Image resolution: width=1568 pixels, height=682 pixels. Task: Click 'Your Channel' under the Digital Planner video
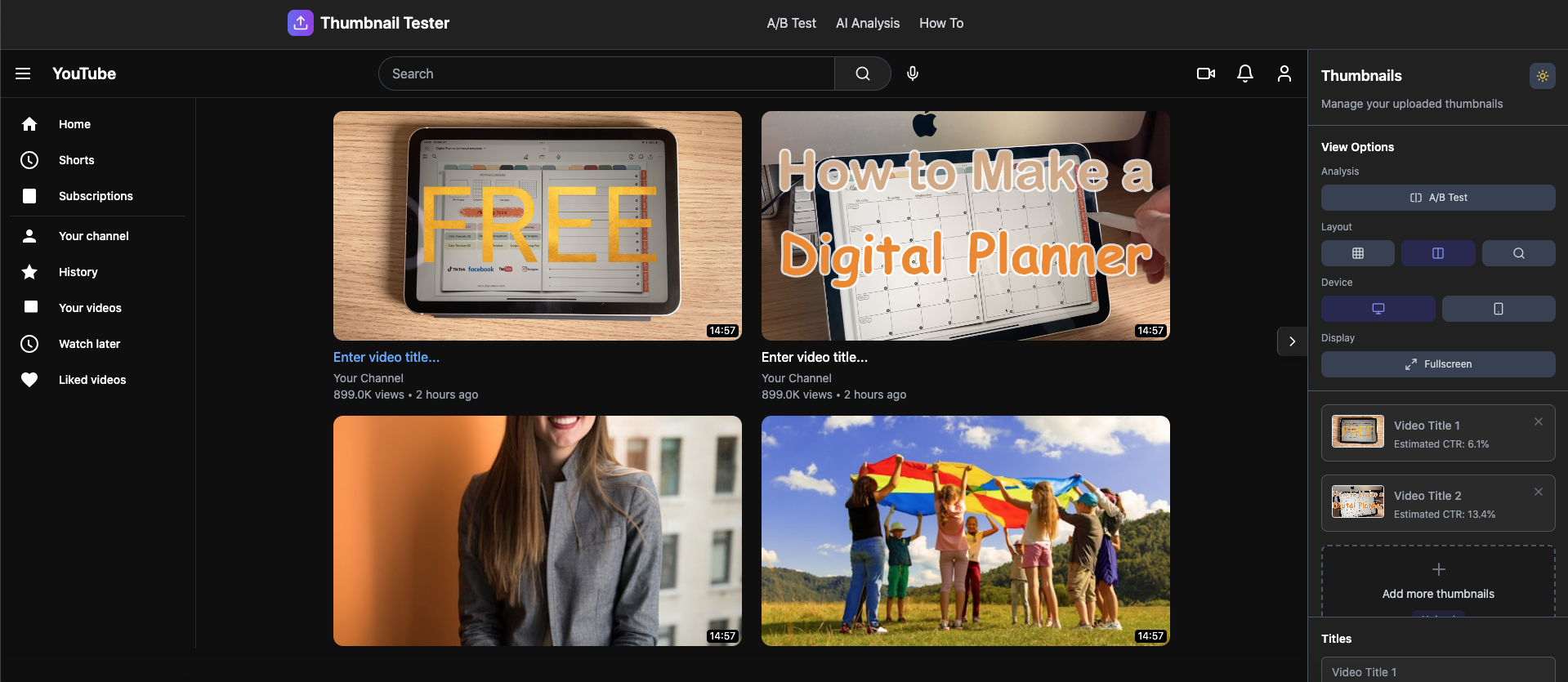coord(797,378)
